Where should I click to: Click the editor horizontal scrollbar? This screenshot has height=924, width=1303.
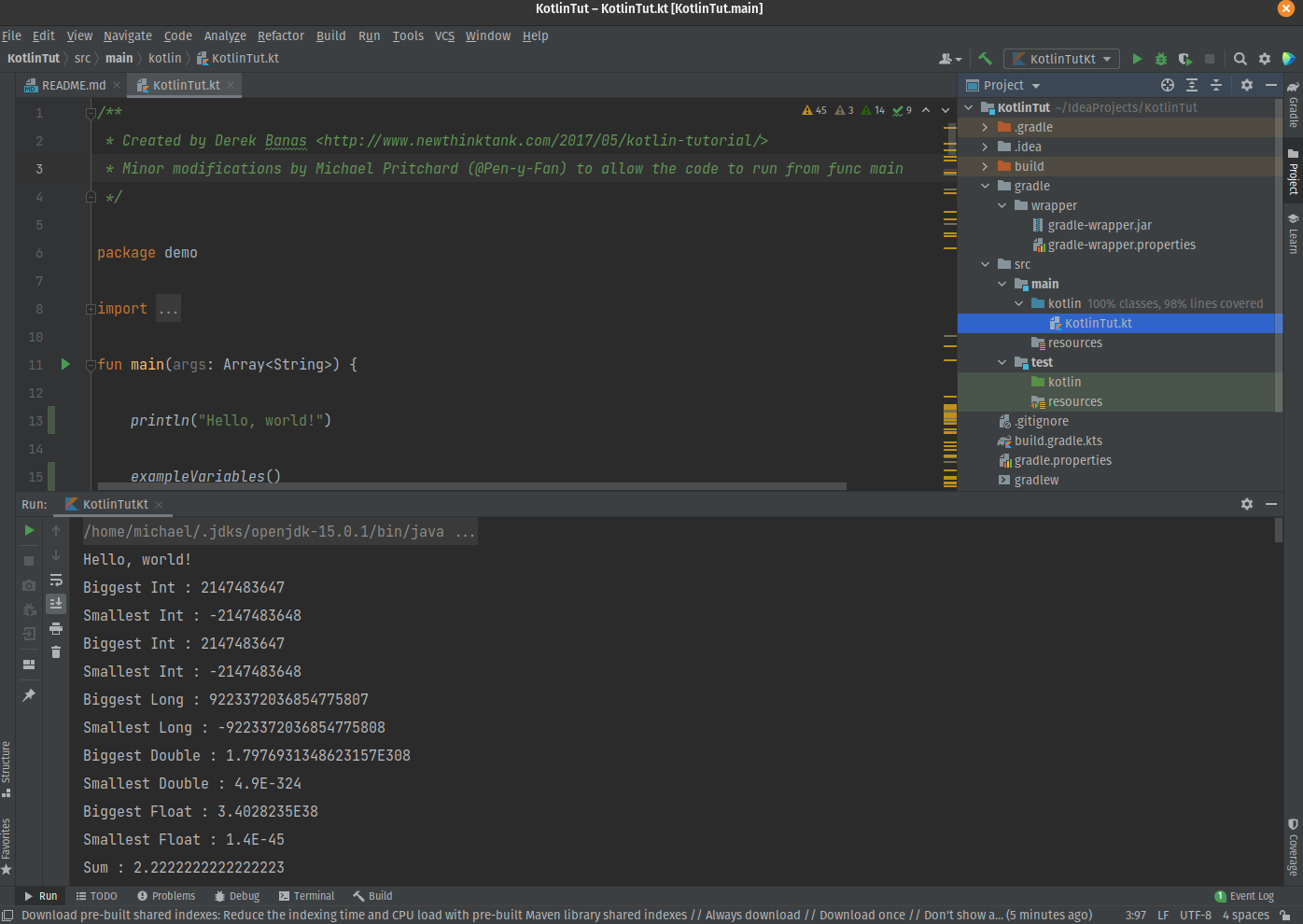pos(472,485)
